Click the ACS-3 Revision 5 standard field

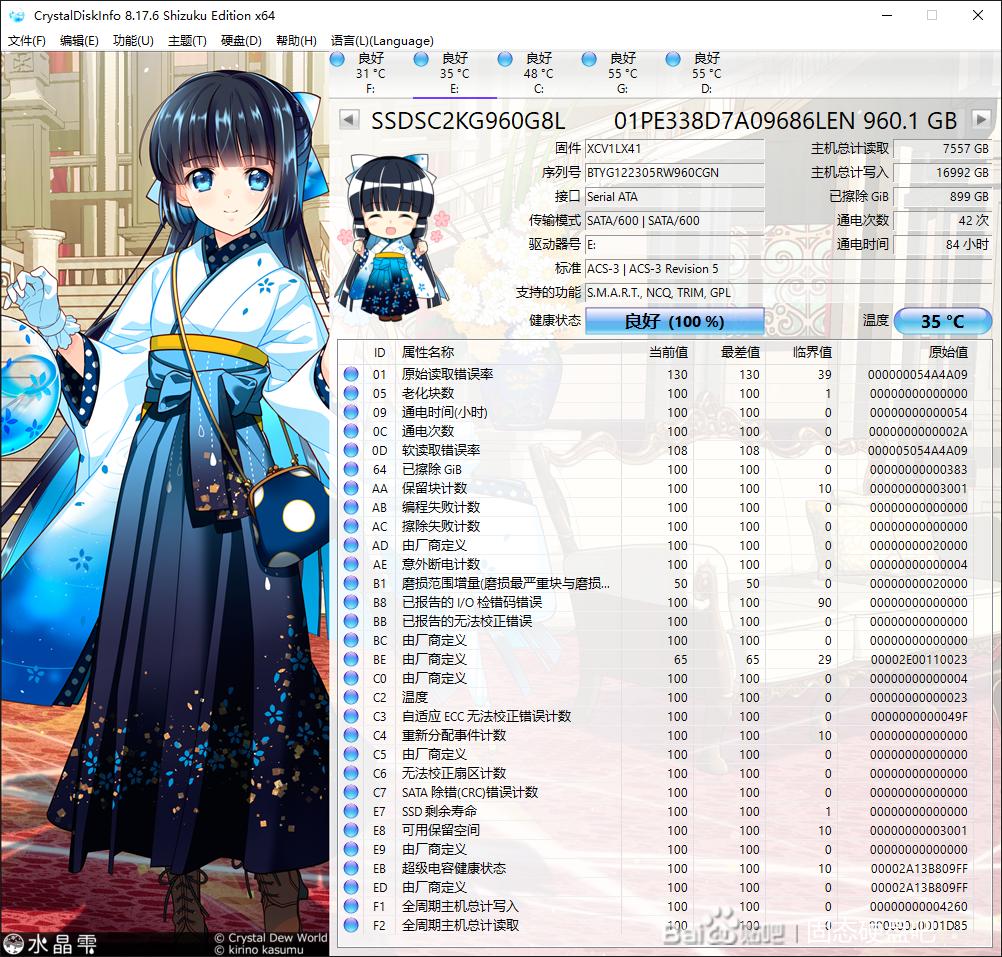pos(788,268)
